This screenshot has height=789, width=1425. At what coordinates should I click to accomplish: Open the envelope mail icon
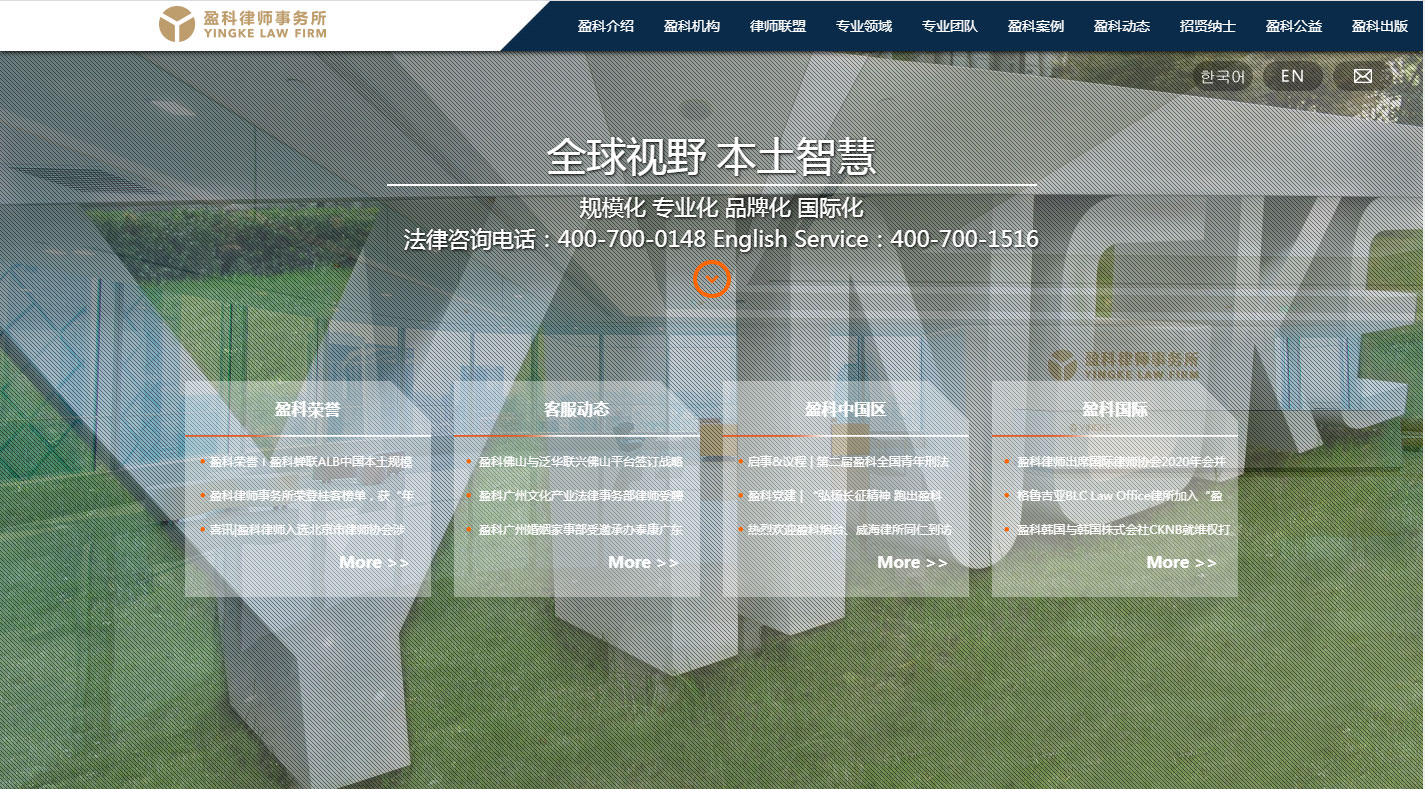tap(1362, 76)
